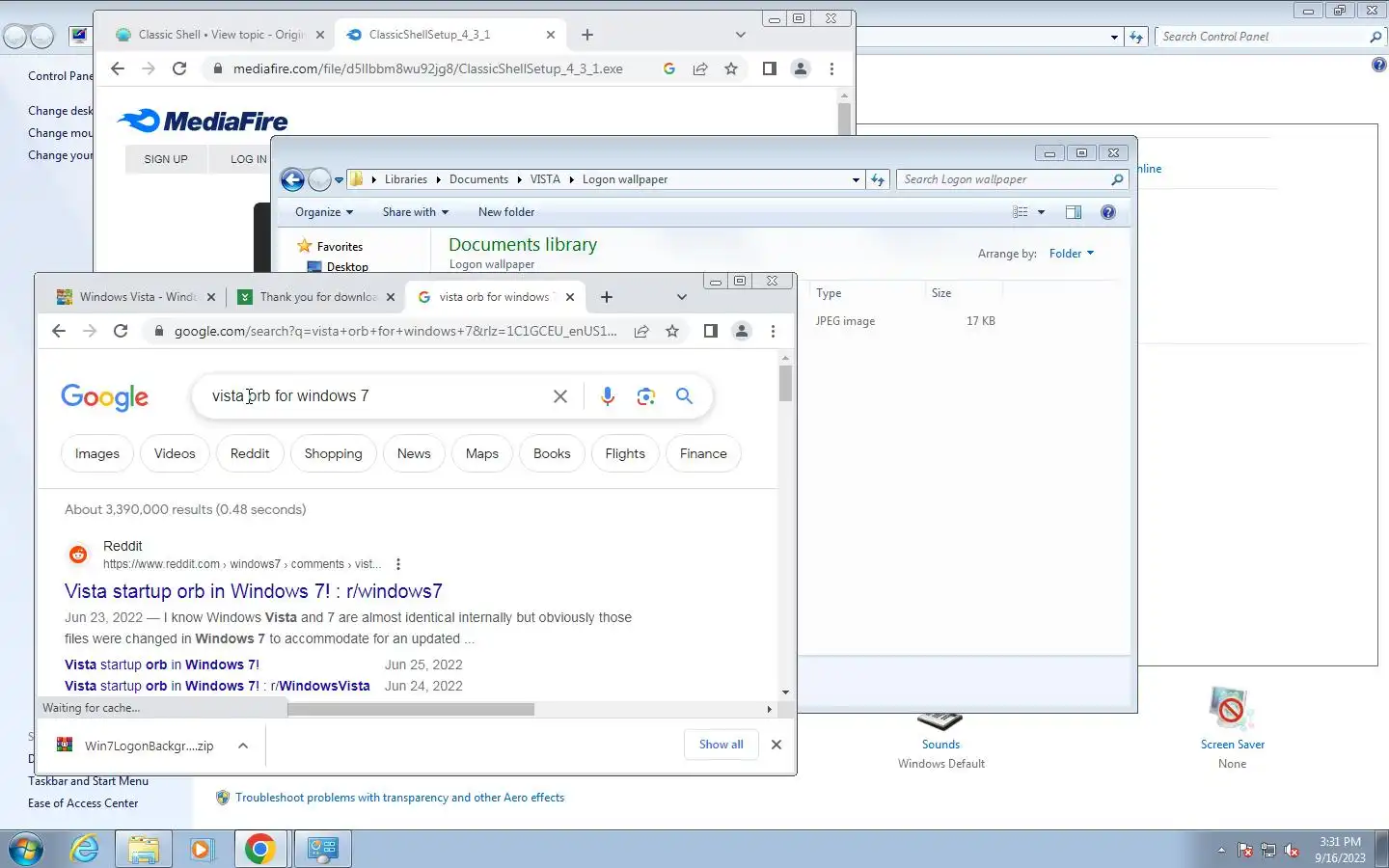Reload the Google search page
The width and height of the screenshot is (1389, 868).
click(121, 331)
